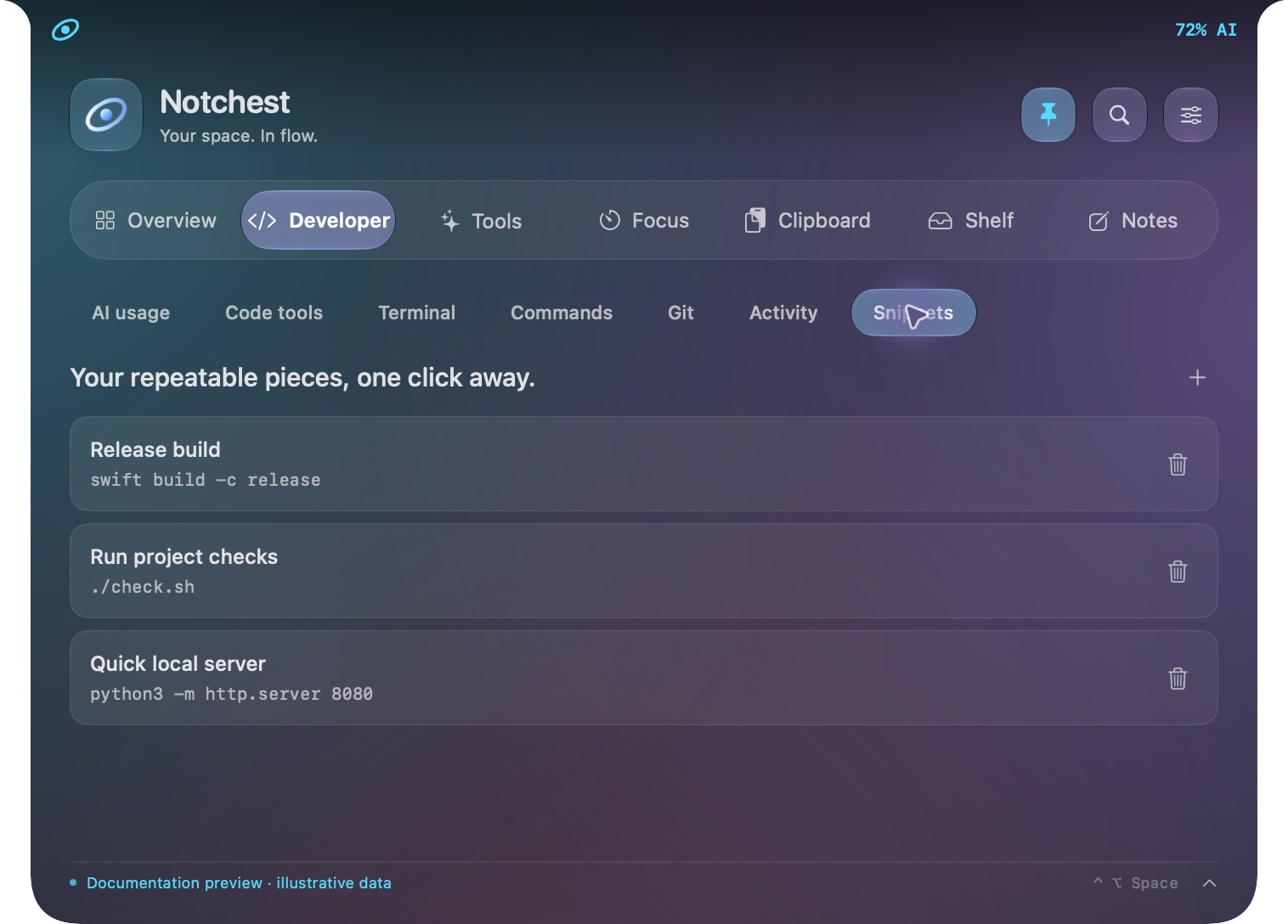
Task: Open the Clipboard tab
Action: pyautogui.click(x=807, y=221)
